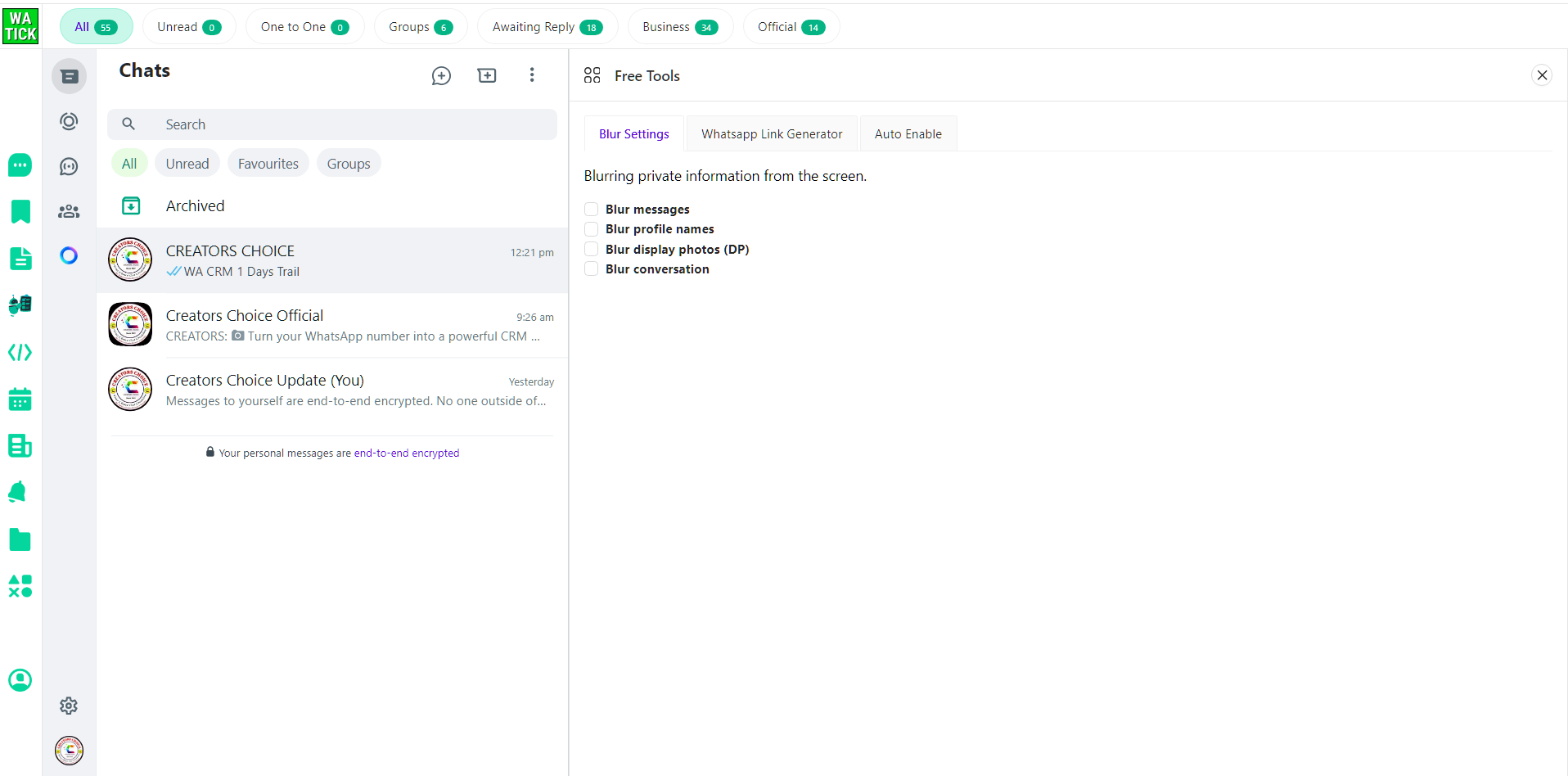Viewport: 1568px width, 776px height.
Task: Click the CREATORS CHOICE chat avatar
Action: (x=130, y=259)
